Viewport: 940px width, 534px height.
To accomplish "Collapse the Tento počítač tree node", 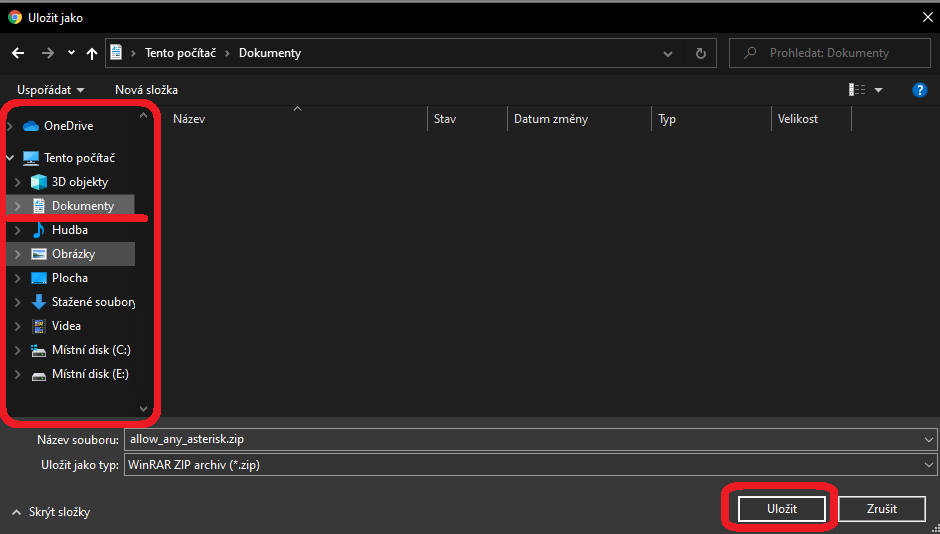I will coord(10,158).
